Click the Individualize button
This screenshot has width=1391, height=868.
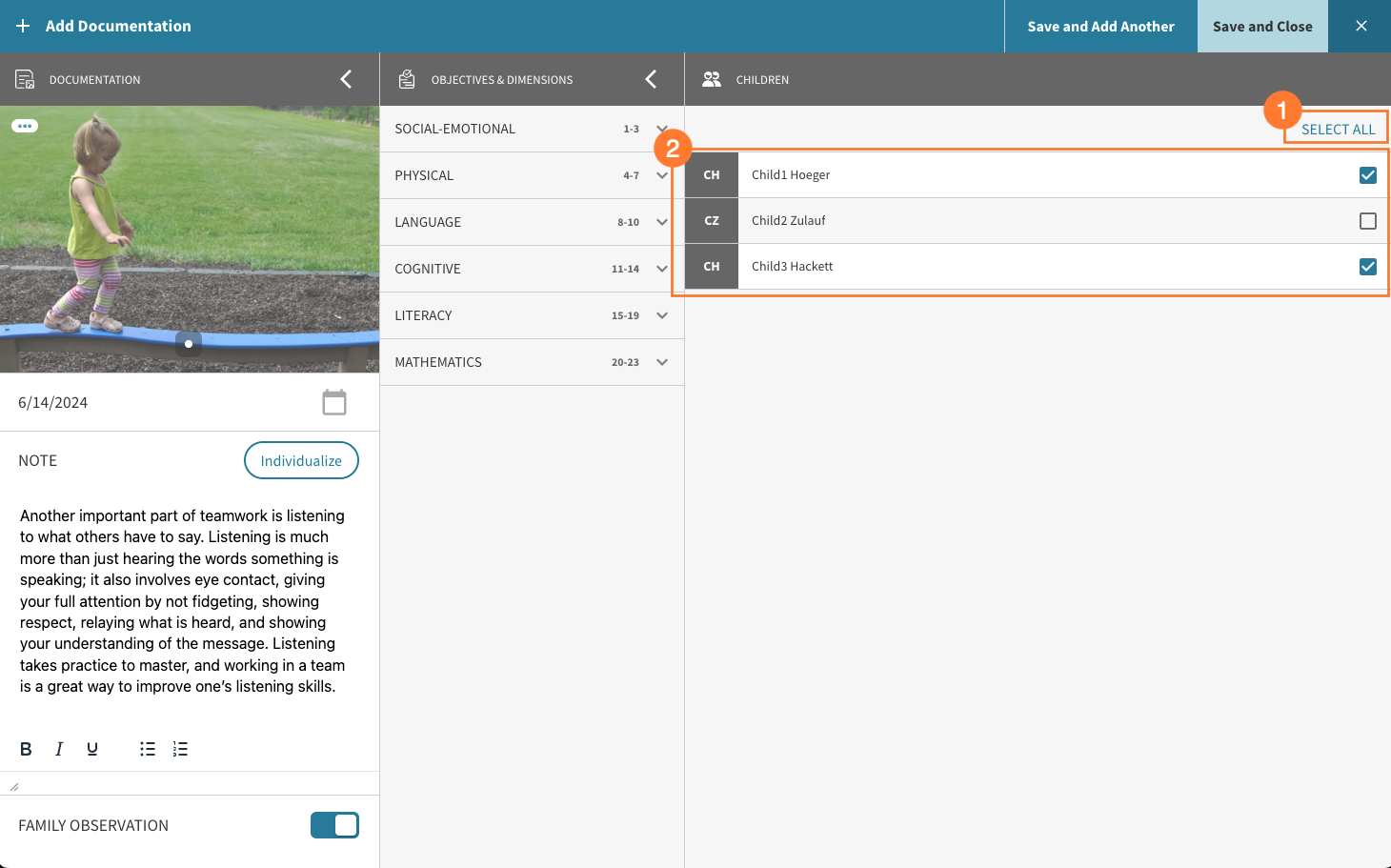[x=301, y=460]
